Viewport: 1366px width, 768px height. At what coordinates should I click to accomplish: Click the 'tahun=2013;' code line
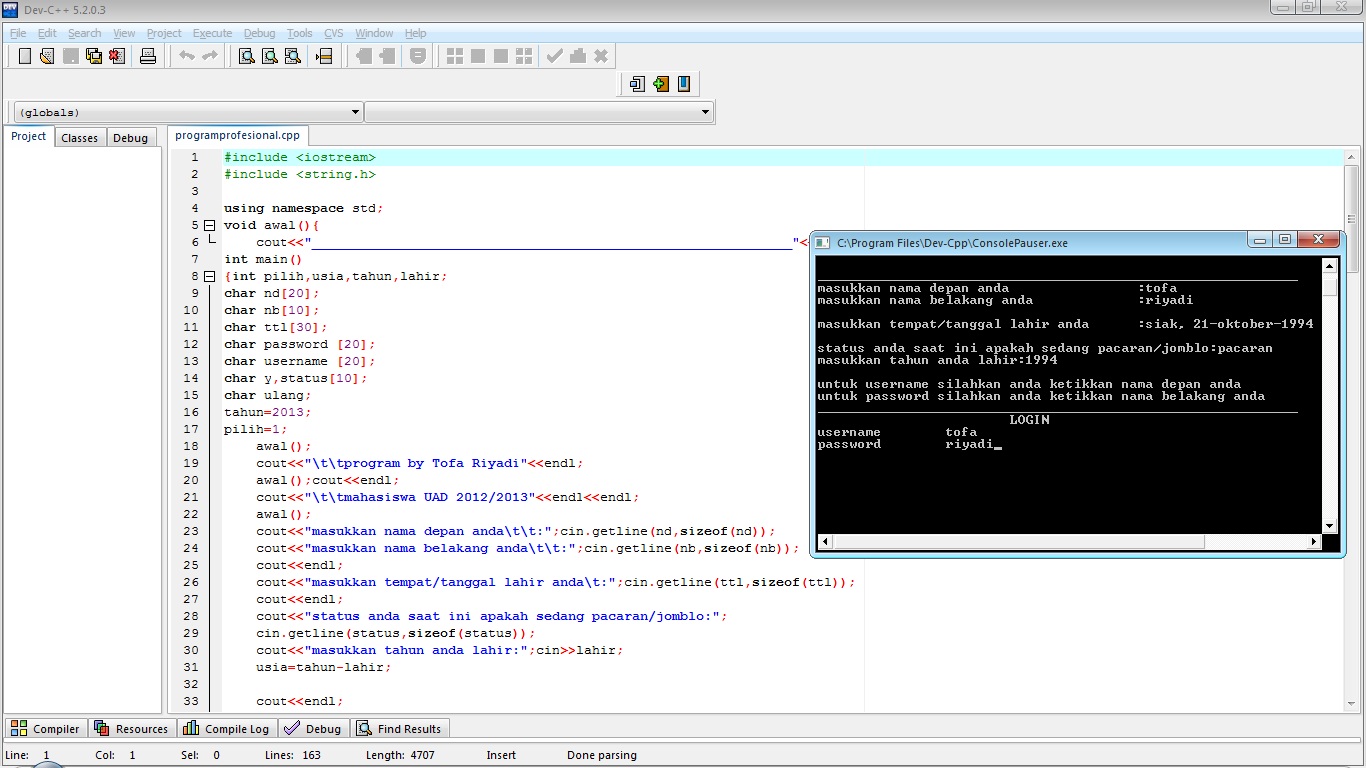coord(268,412)
